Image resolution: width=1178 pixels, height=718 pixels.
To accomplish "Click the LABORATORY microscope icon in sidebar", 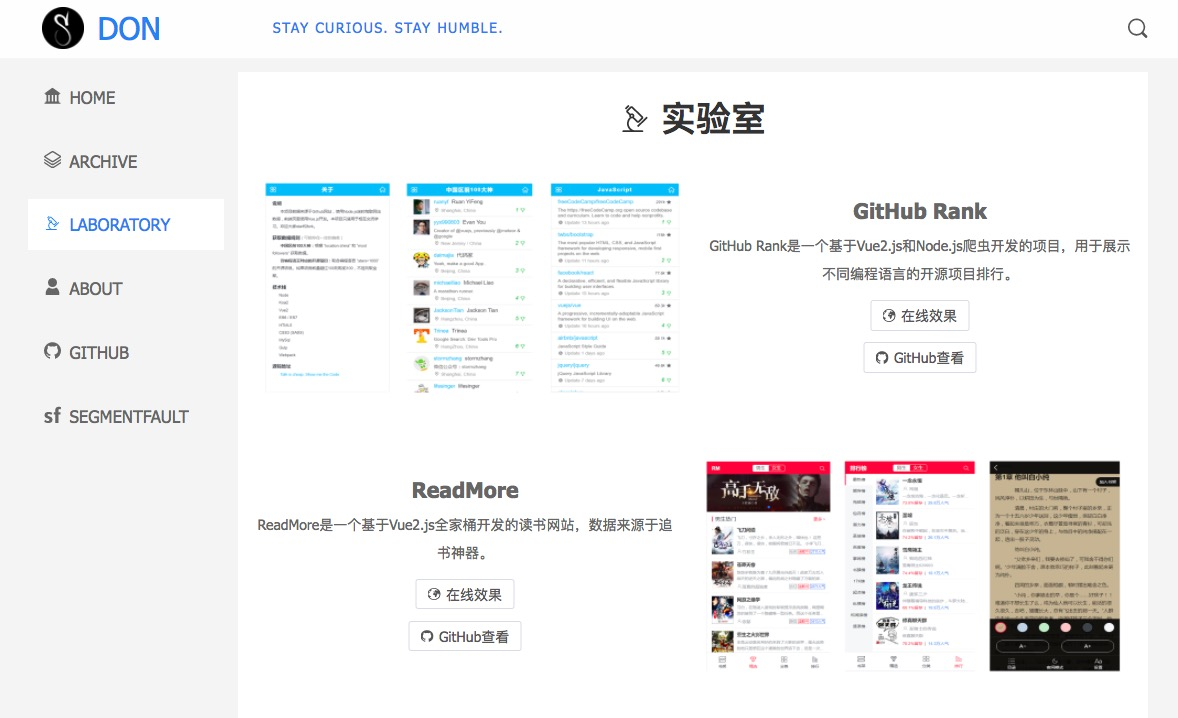I will point(53,224).
